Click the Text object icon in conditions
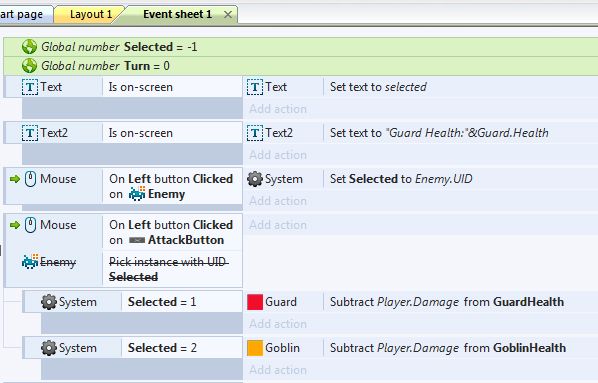Viewport: 598px width, 383px height. [30, 87]
